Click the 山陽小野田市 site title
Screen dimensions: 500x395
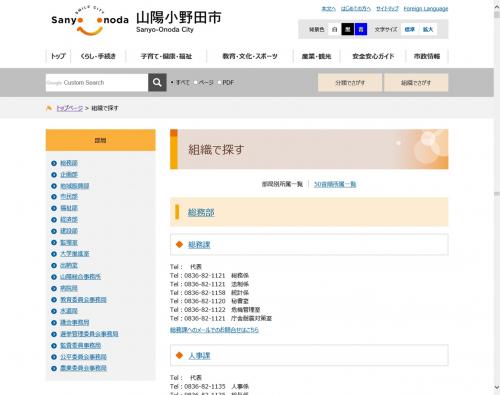[x=179, y=18]
